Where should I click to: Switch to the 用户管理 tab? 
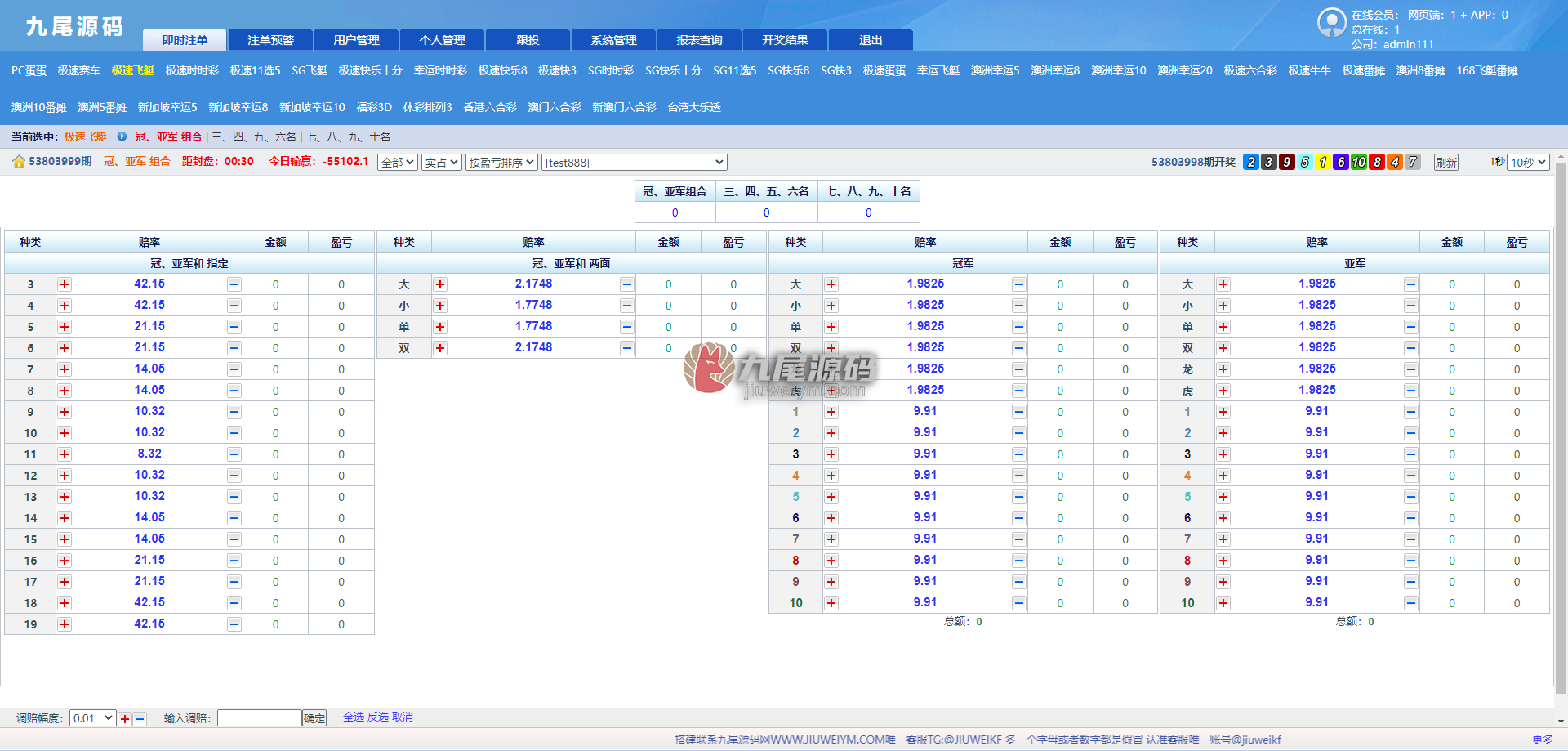coord(357,40)
